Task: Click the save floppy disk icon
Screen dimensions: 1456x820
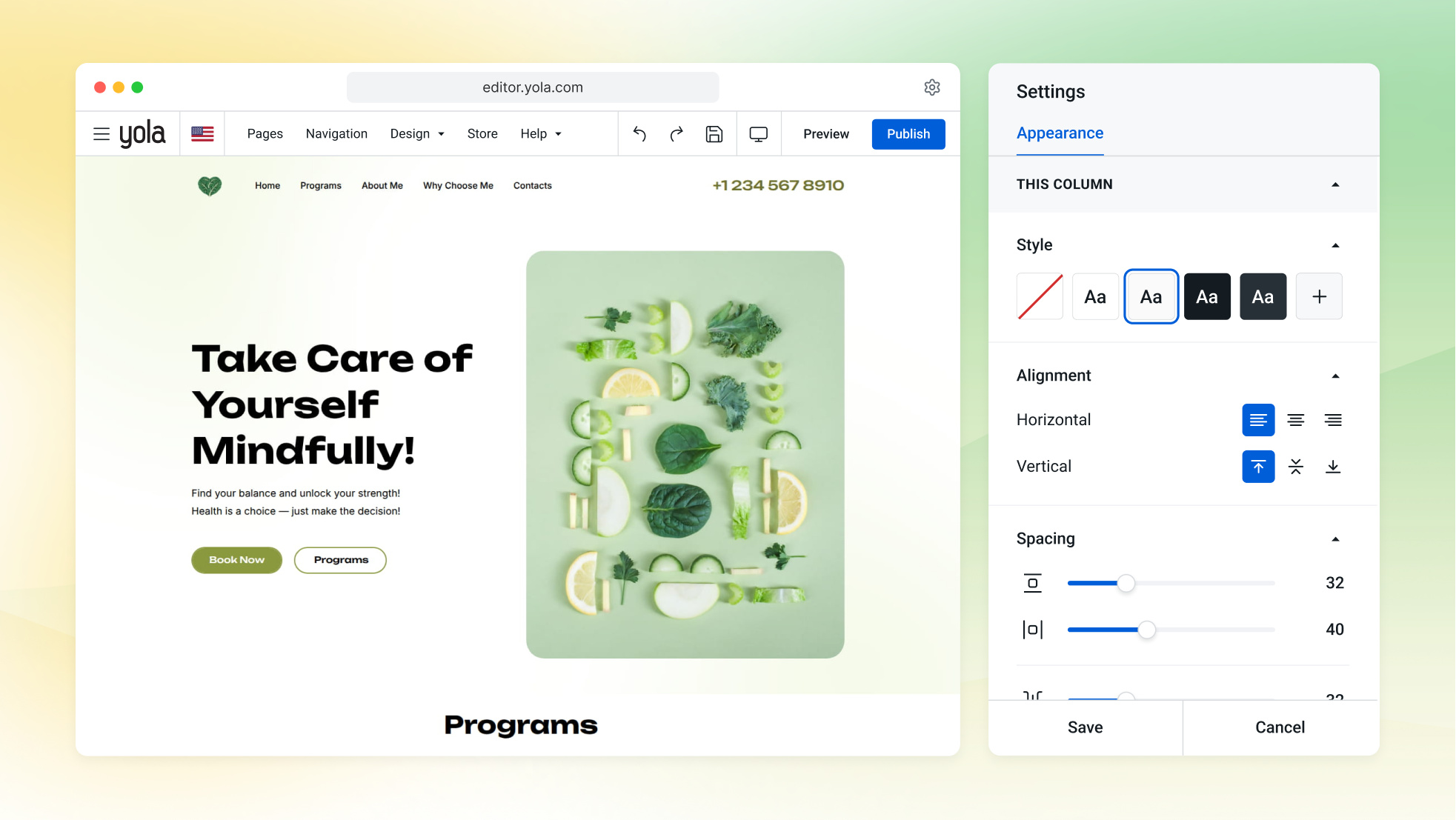Action: [x=714, y=134]
